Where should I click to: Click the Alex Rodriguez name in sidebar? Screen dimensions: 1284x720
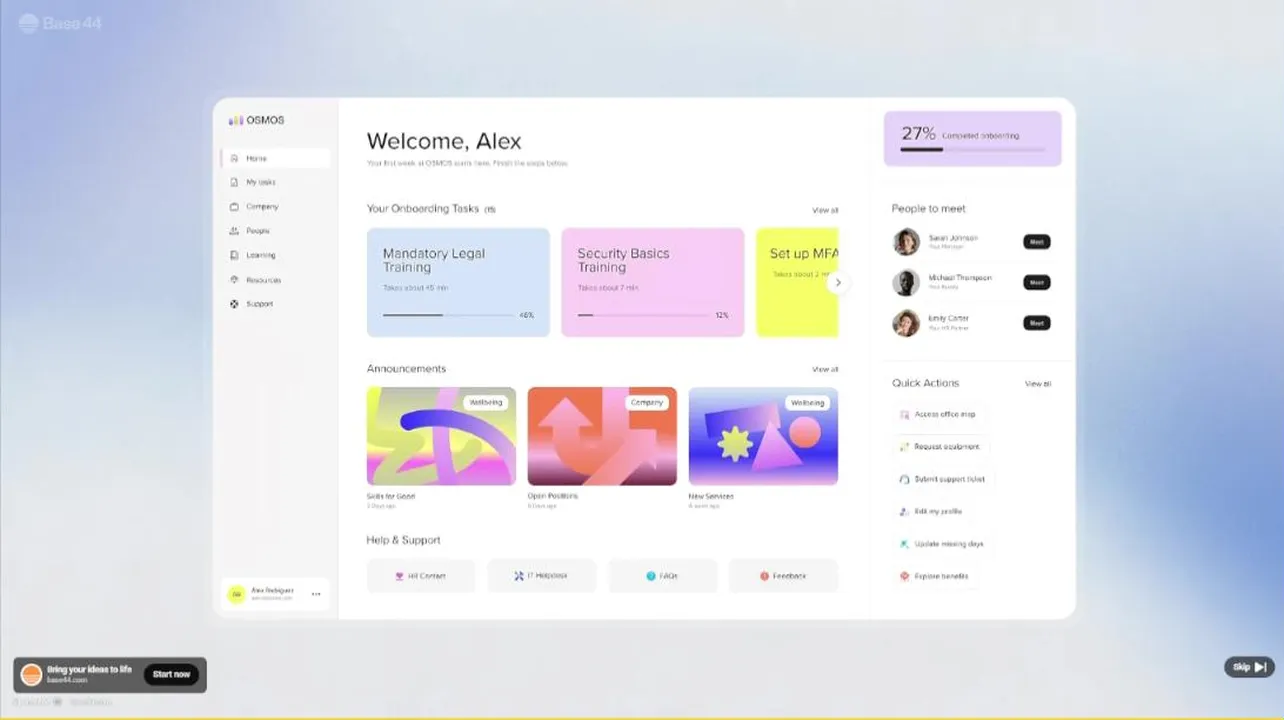[272, 590]
